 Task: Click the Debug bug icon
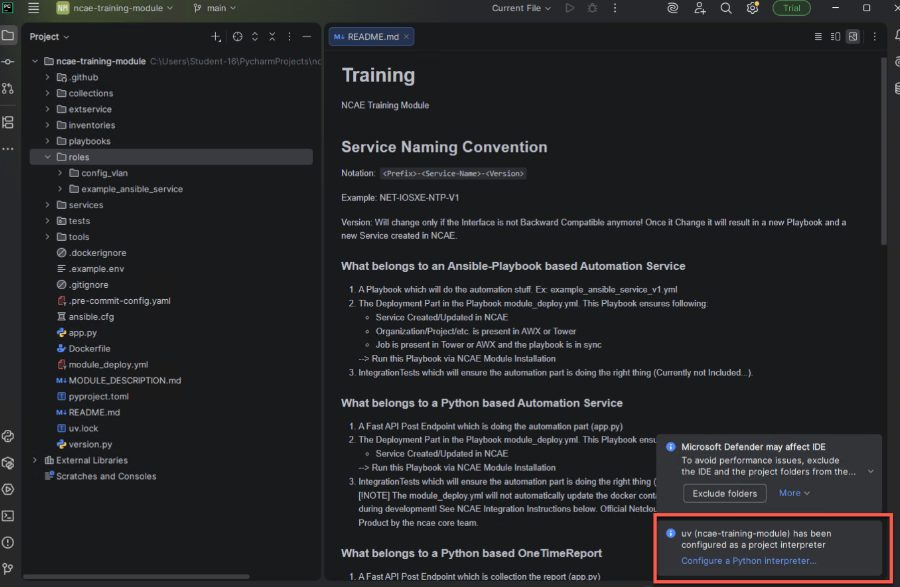coord(592,8)
